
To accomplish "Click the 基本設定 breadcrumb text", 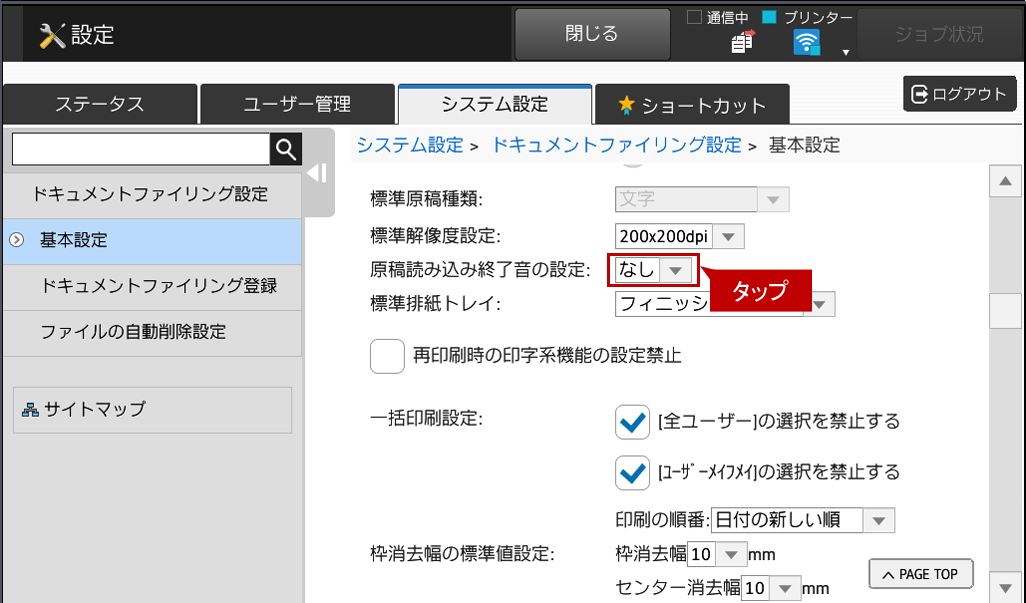I will [804, 145].
